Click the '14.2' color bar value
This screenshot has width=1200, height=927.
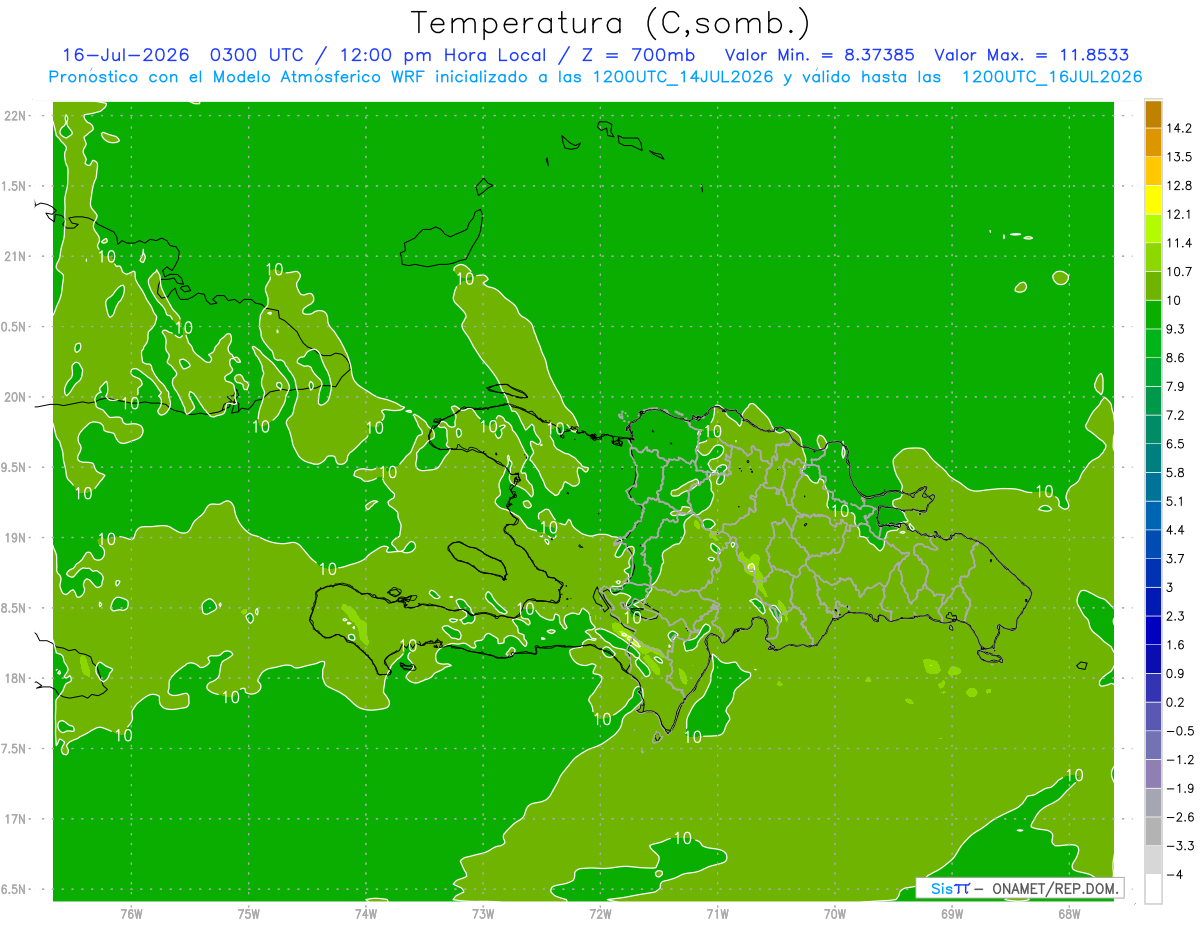(x=1178, y=128)
